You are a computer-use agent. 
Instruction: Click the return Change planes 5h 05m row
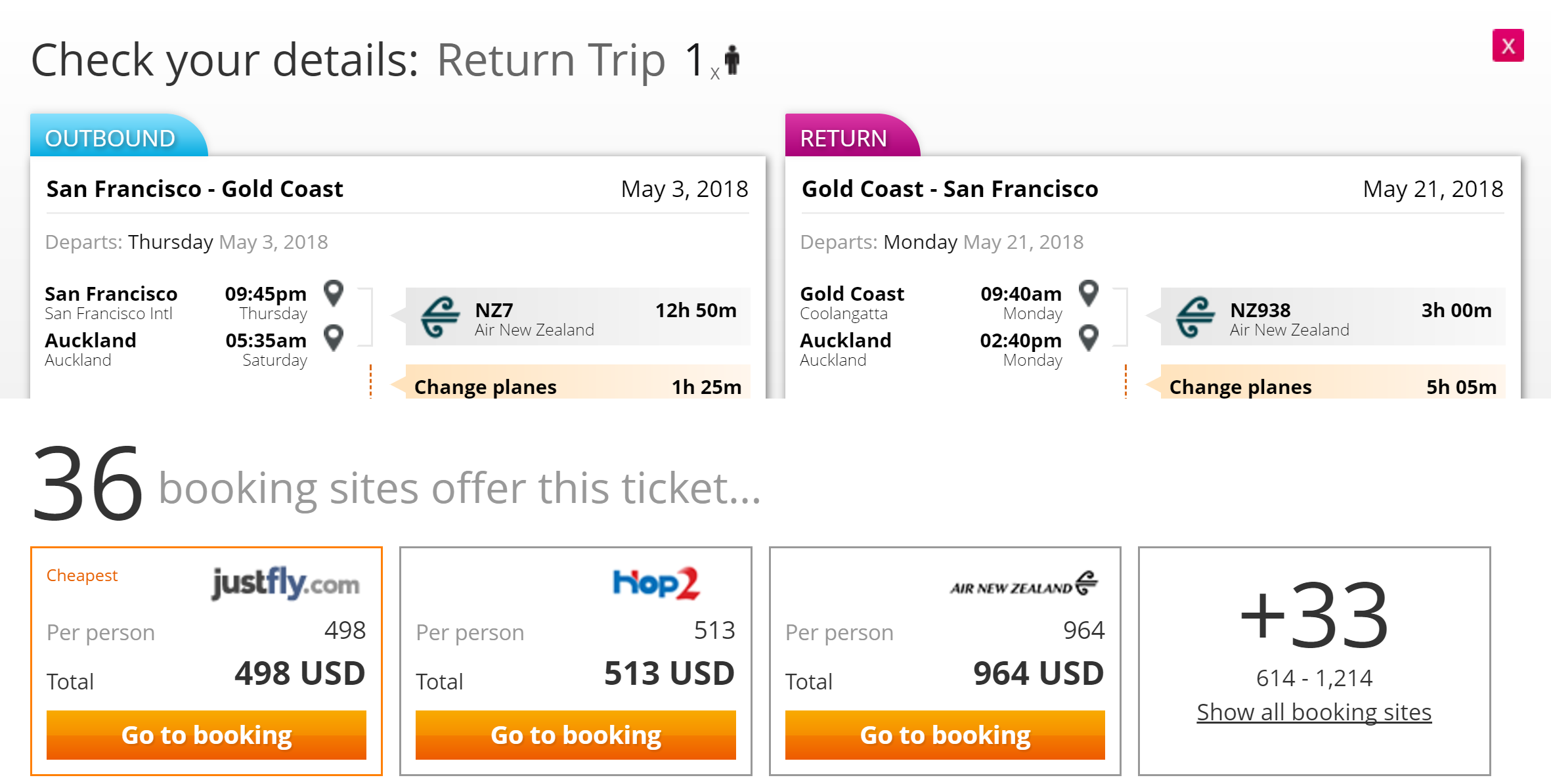[1332, 386]
